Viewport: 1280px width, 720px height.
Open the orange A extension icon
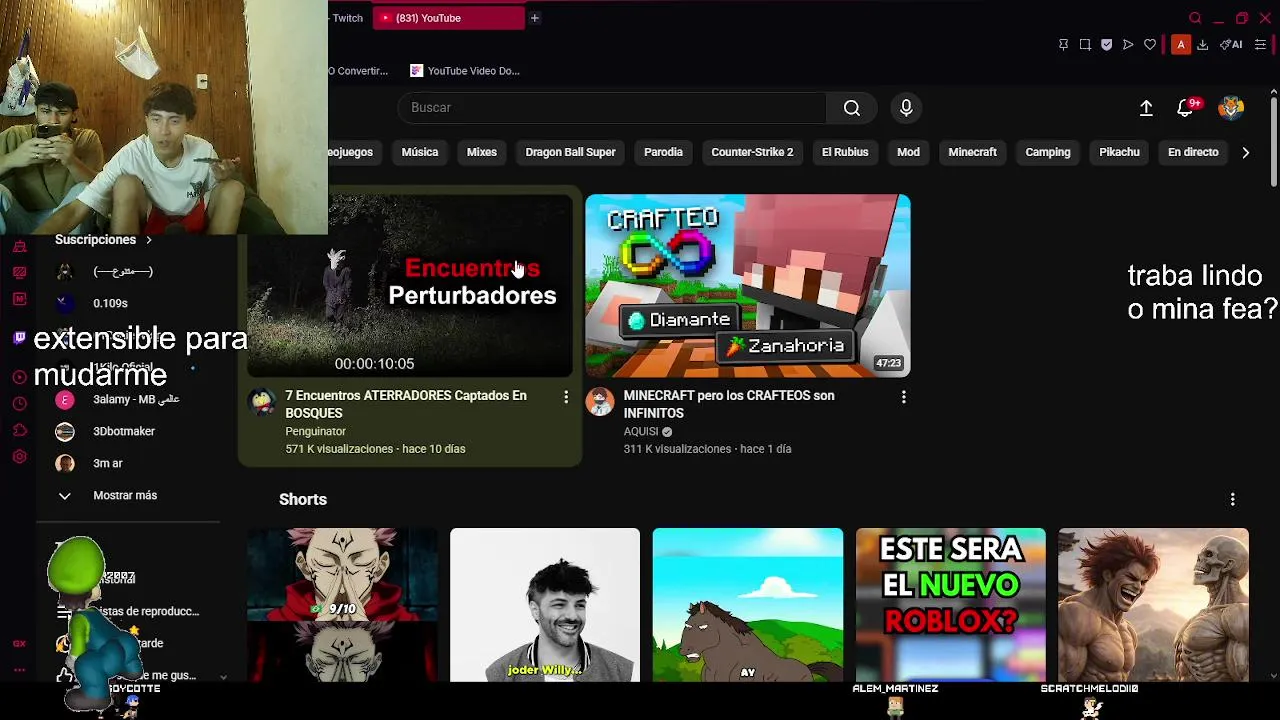pyautogui.click(x=1181, y=45)
